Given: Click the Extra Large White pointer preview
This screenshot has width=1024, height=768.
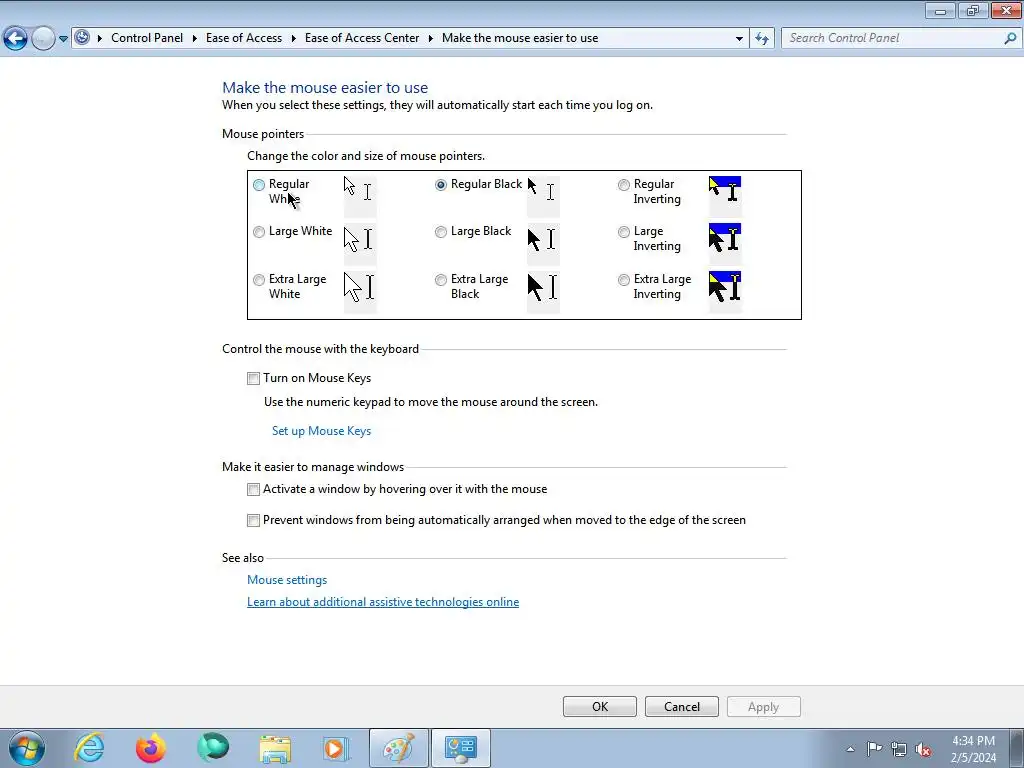Looking at the screenshot, I should click(x=360, y=291).
